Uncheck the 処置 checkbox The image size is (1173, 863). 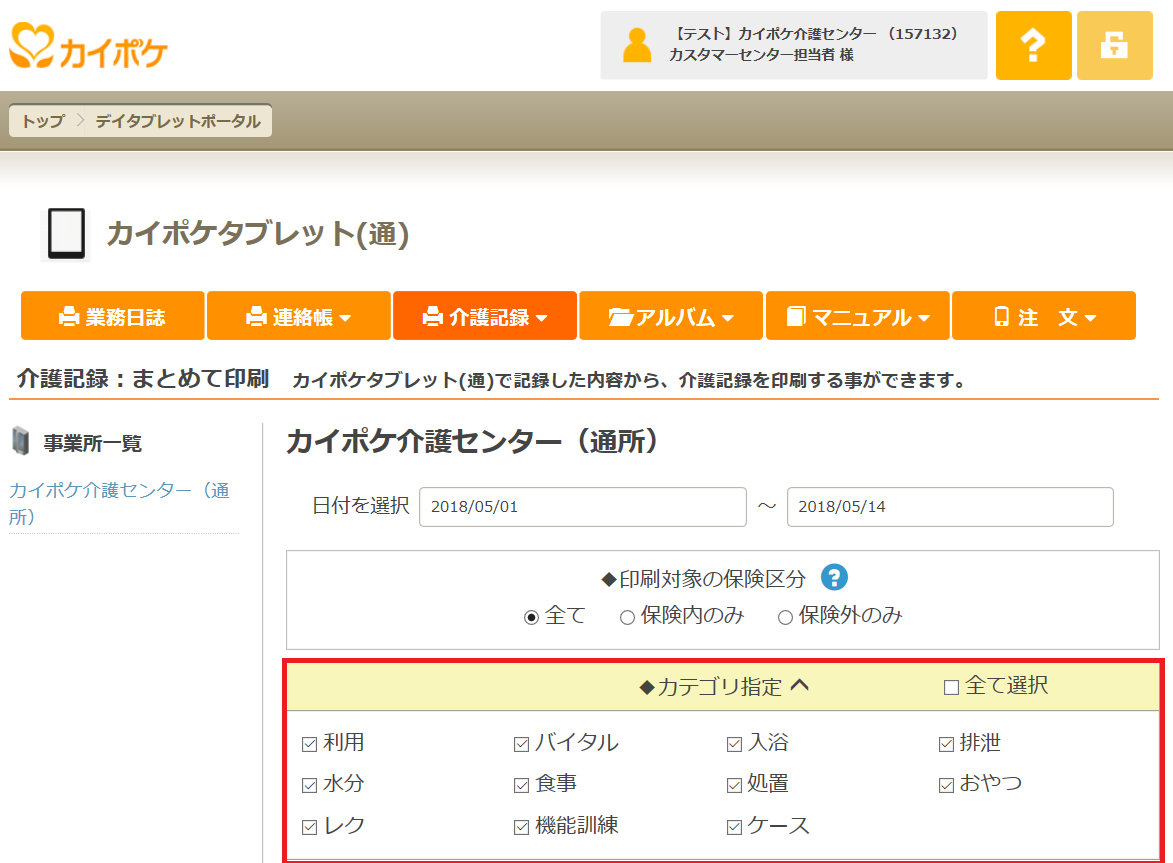point(734,785)
